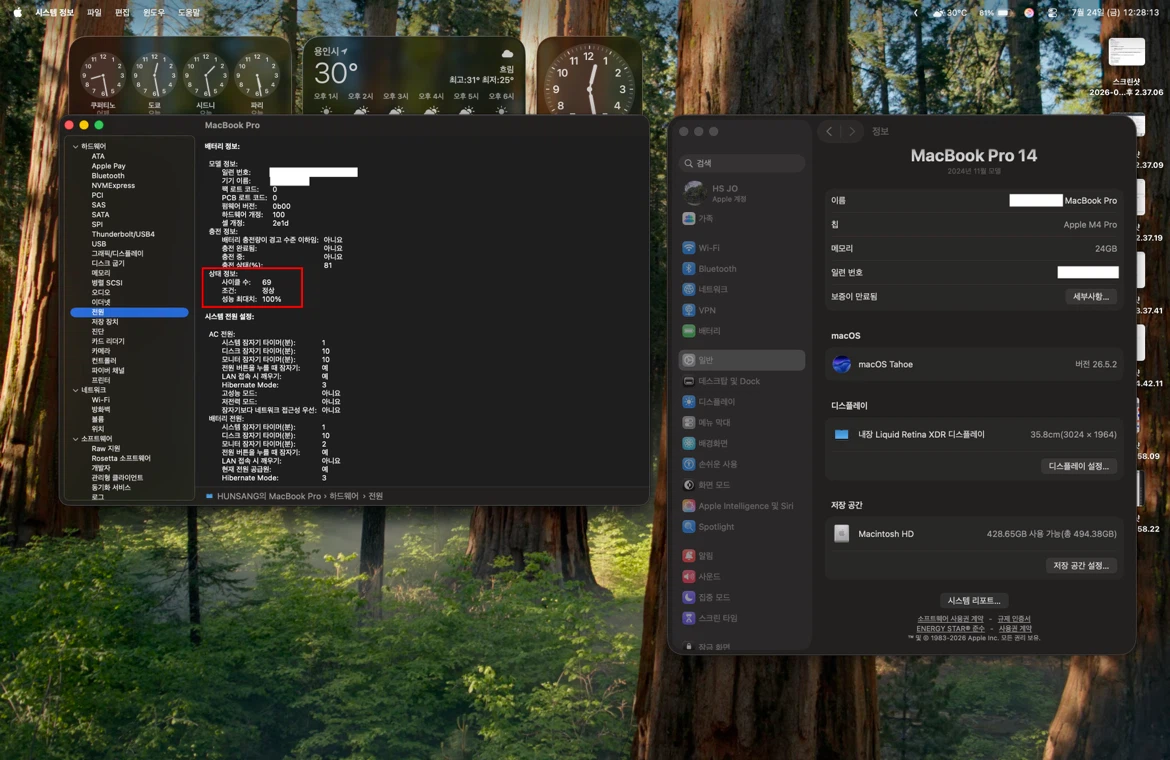Collapse 소프트웨어 section in System Information

(x=75, y=439)
